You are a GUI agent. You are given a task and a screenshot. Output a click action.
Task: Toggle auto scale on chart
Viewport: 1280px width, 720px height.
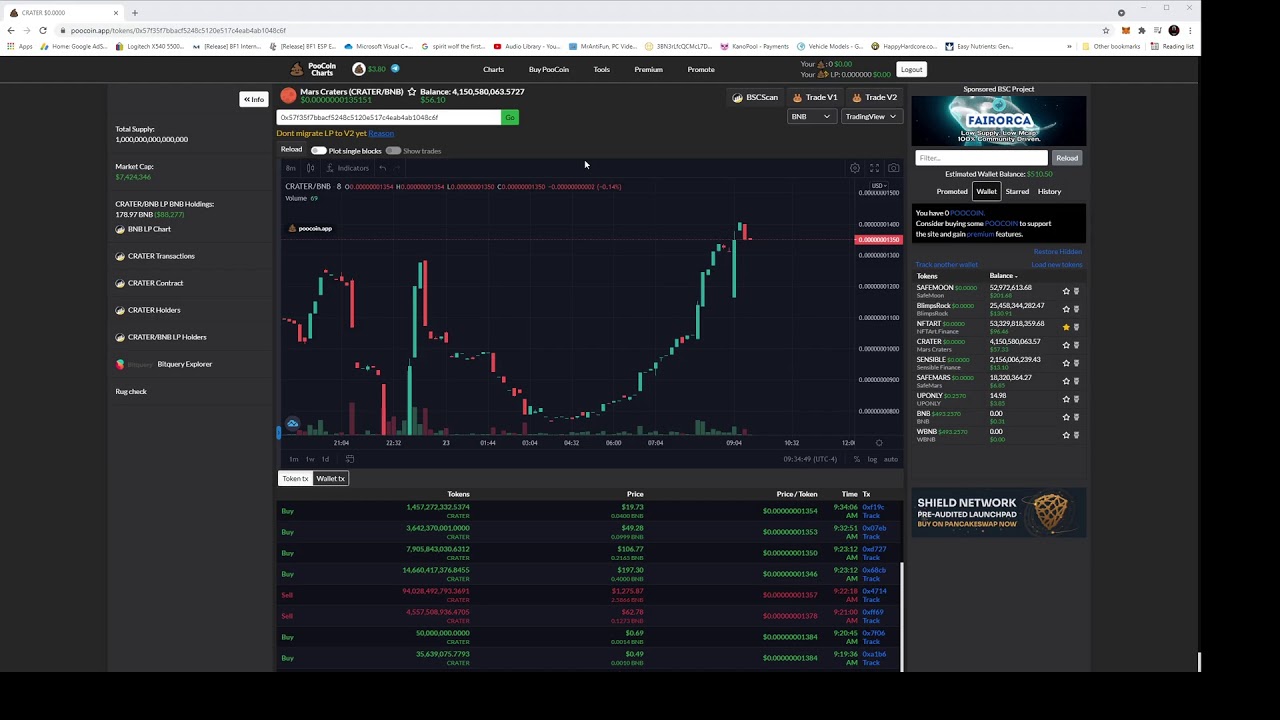(890, 459)
